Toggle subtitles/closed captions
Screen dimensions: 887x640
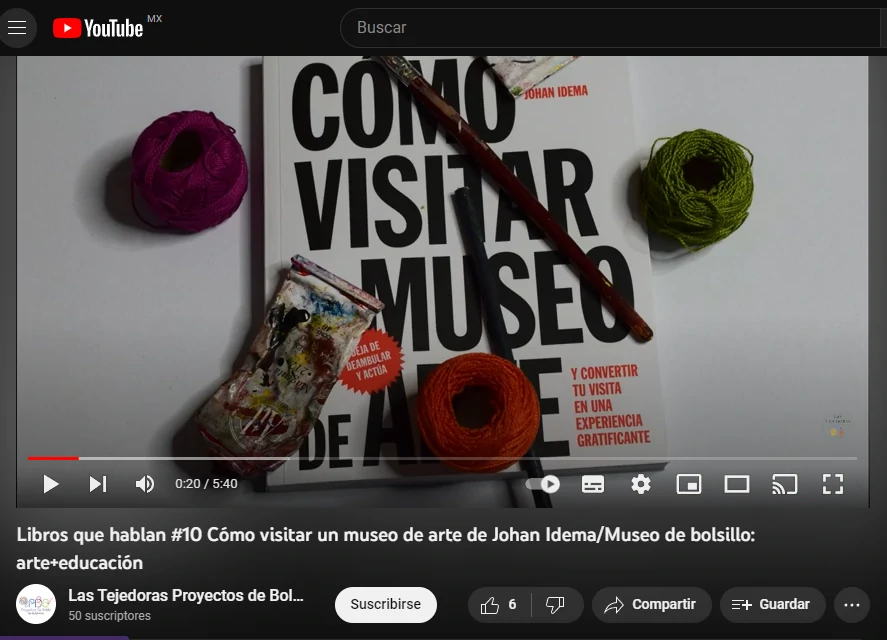[x=593, y=484]
